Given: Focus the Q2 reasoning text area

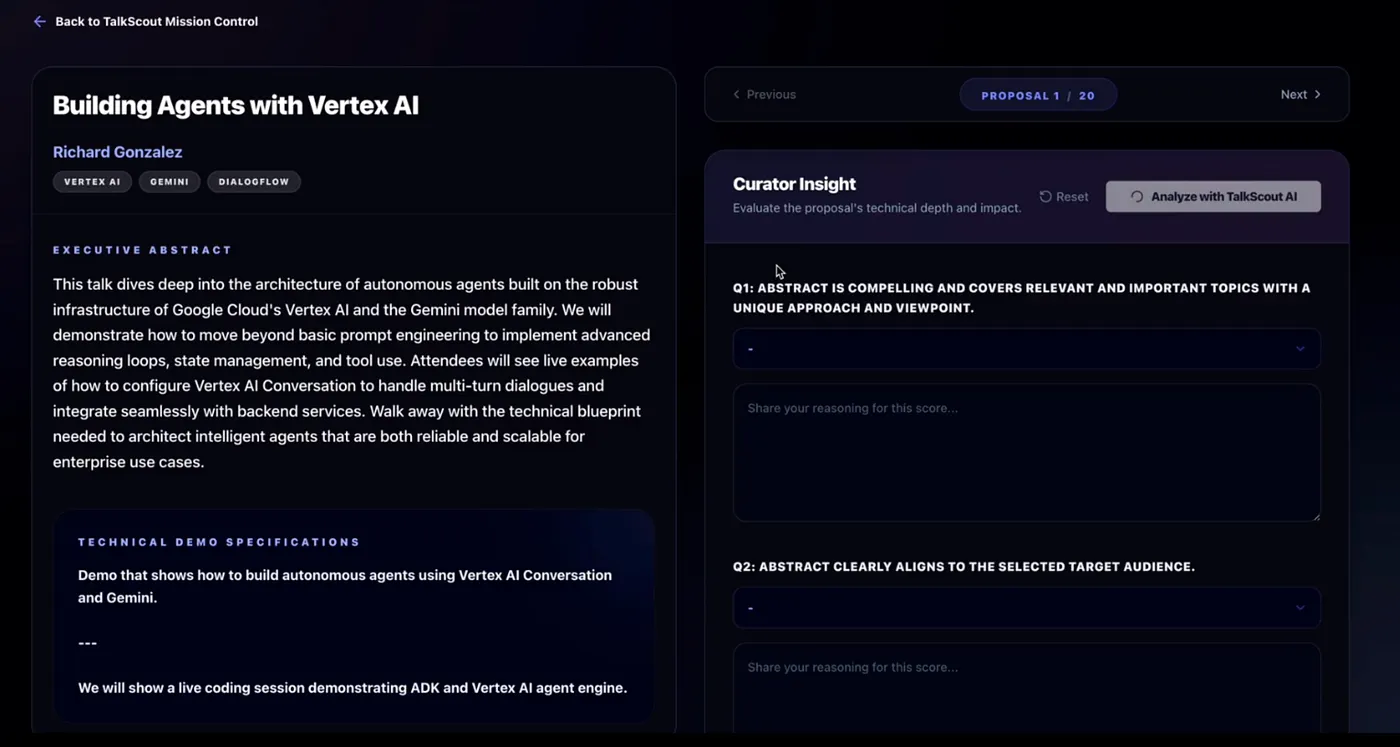Looking at the screenshot, I should click(1026, 688).
